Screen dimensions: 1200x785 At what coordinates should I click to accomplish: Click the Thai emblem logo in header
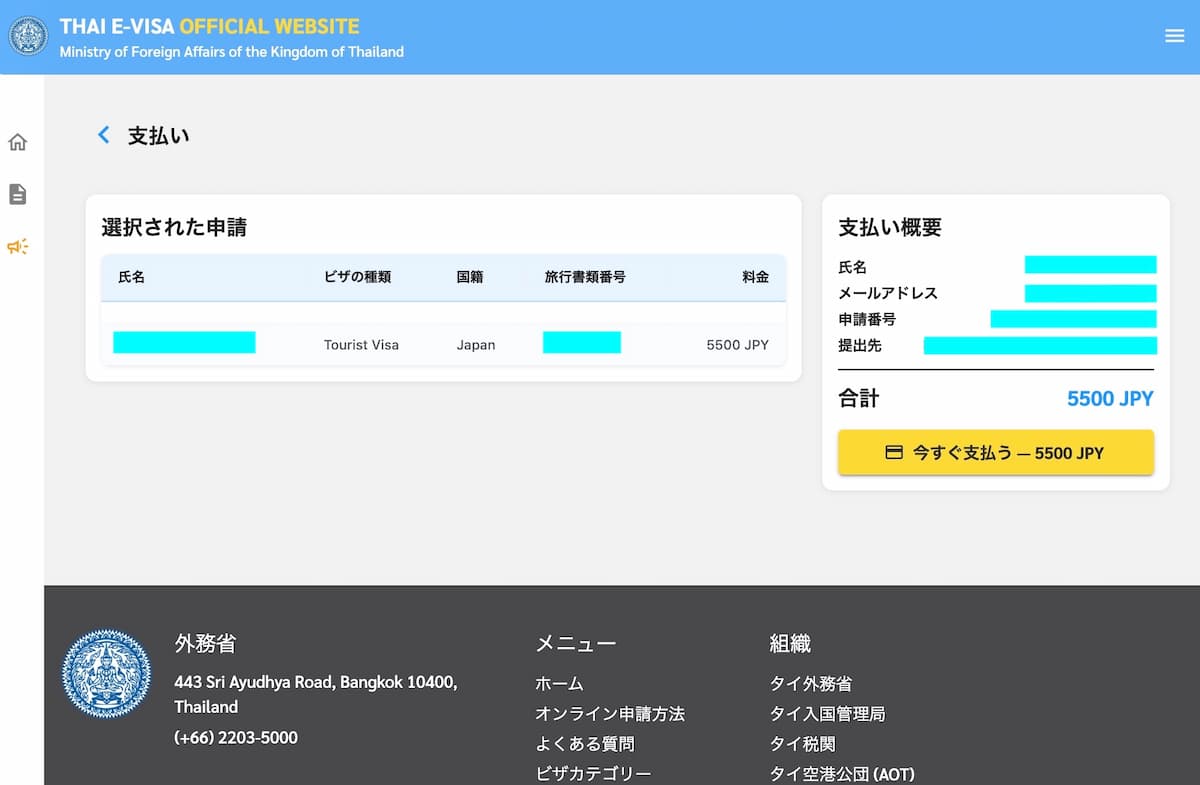click(28, 36)
